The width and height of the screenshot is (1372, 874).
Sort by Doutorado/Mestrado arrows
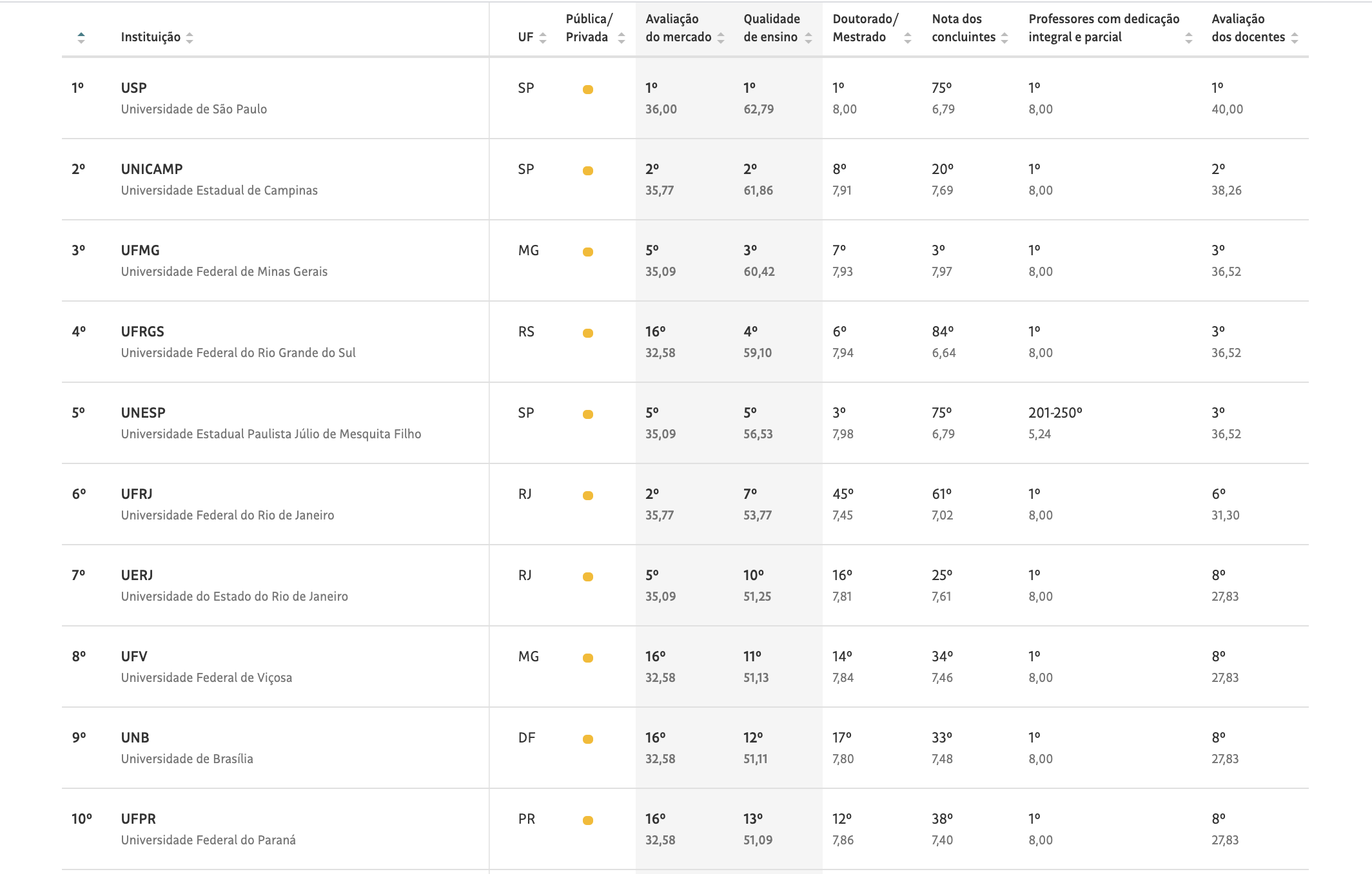(x=908, y=38)
